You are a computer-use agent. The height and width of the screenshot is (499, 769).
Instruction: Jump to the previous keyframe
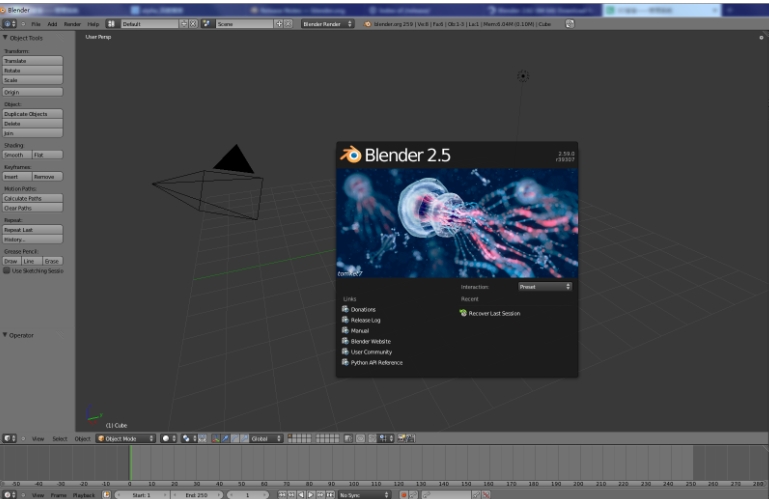[291, 495]
